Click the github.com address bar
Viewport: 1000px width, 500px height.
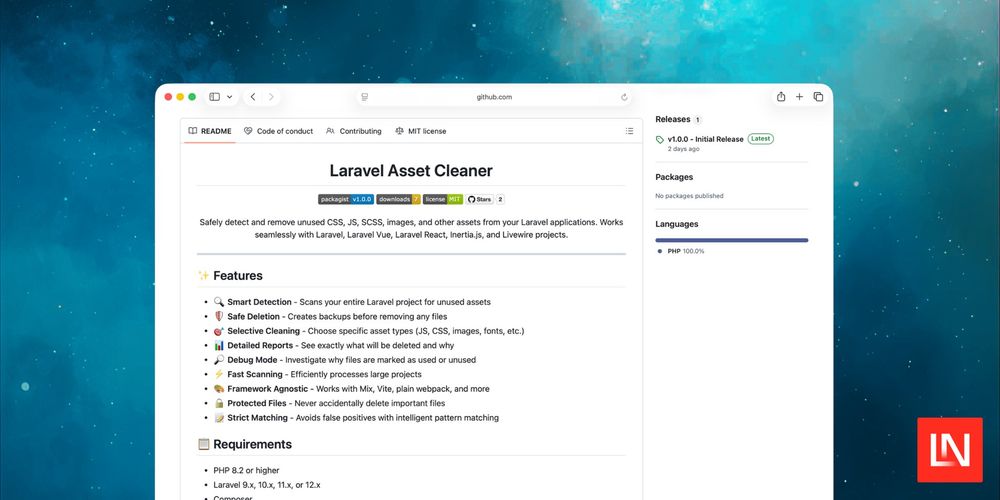point(494,97)
